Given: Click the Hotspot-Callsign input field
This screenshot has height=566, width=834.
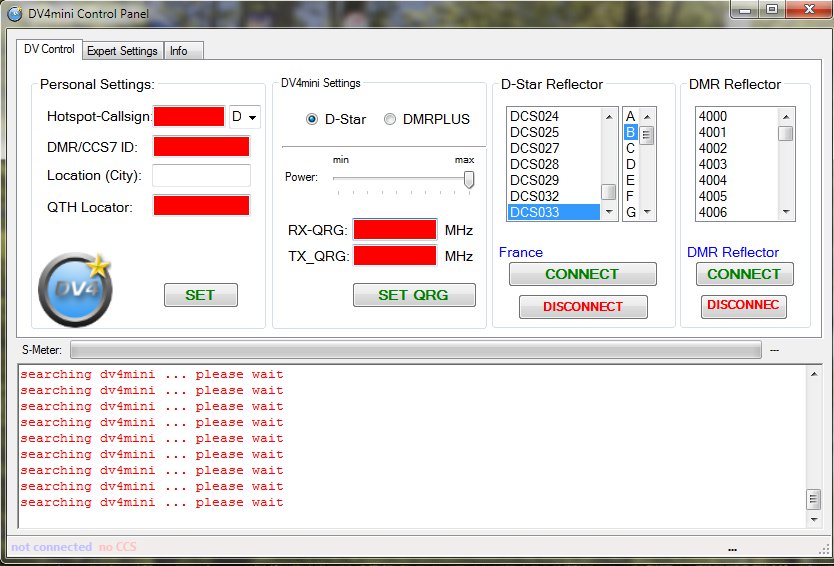Looking at the screenshot, I should tap(189, 117).
